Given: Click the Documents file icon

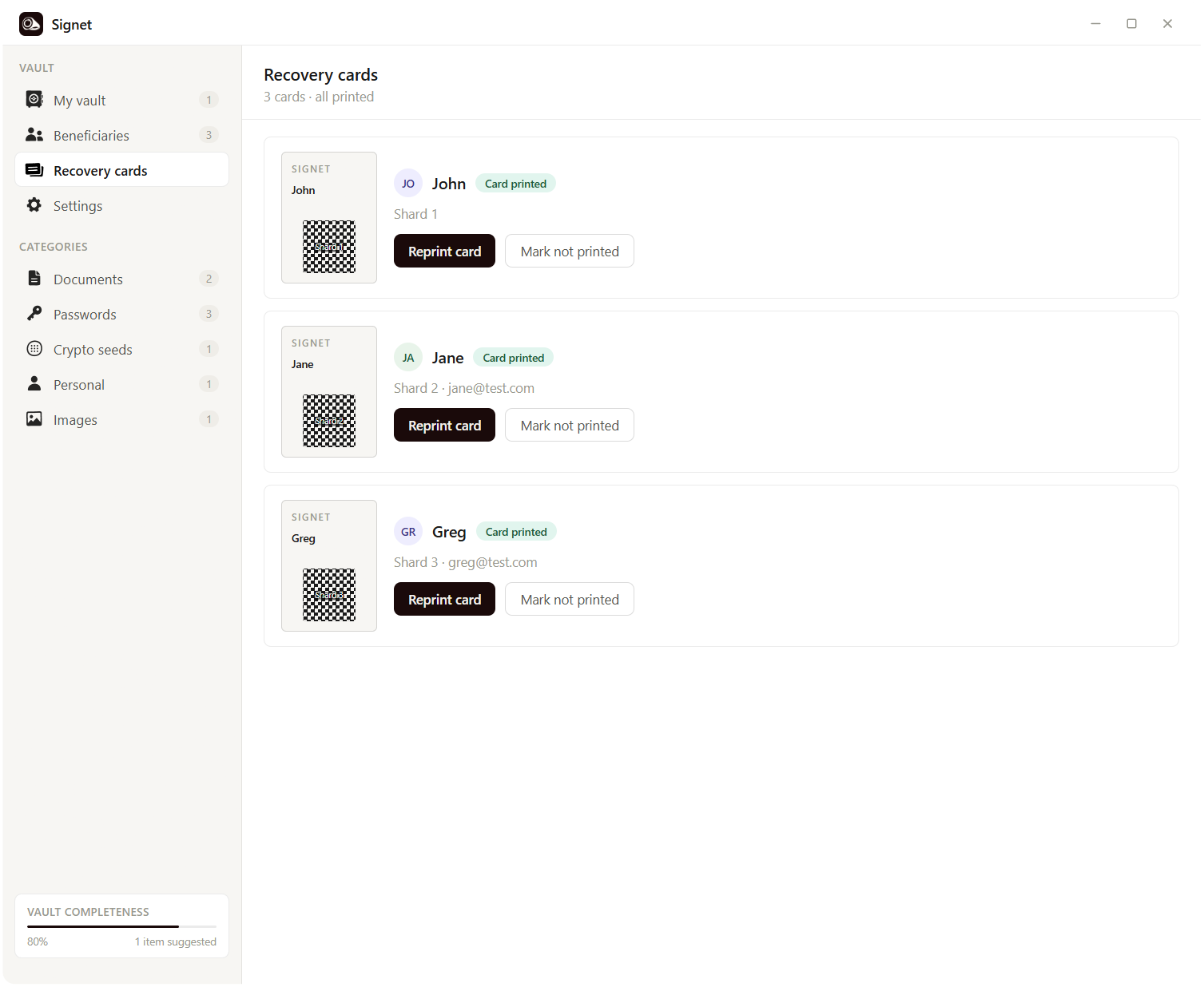Looking at the screenshot, I should (x=34, y=279).
